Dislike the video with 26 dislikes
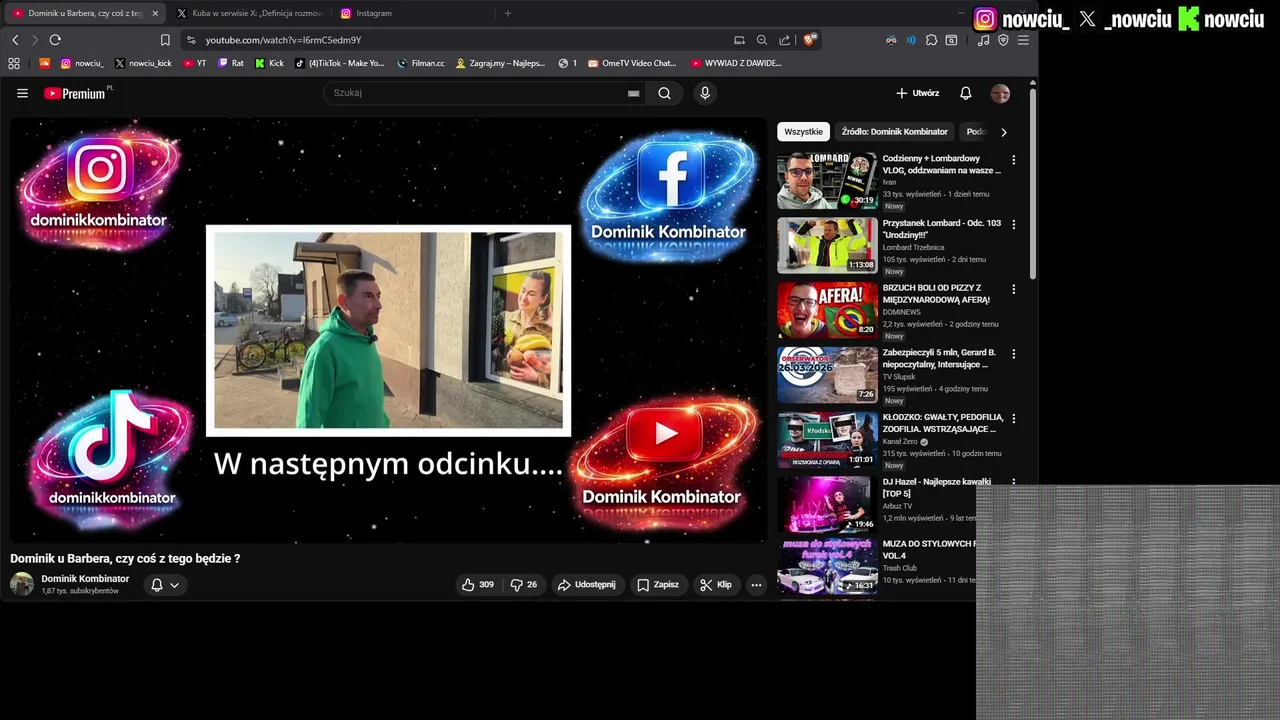The width and height of the screenshot is (1280, 720). (x=524, y=585)
